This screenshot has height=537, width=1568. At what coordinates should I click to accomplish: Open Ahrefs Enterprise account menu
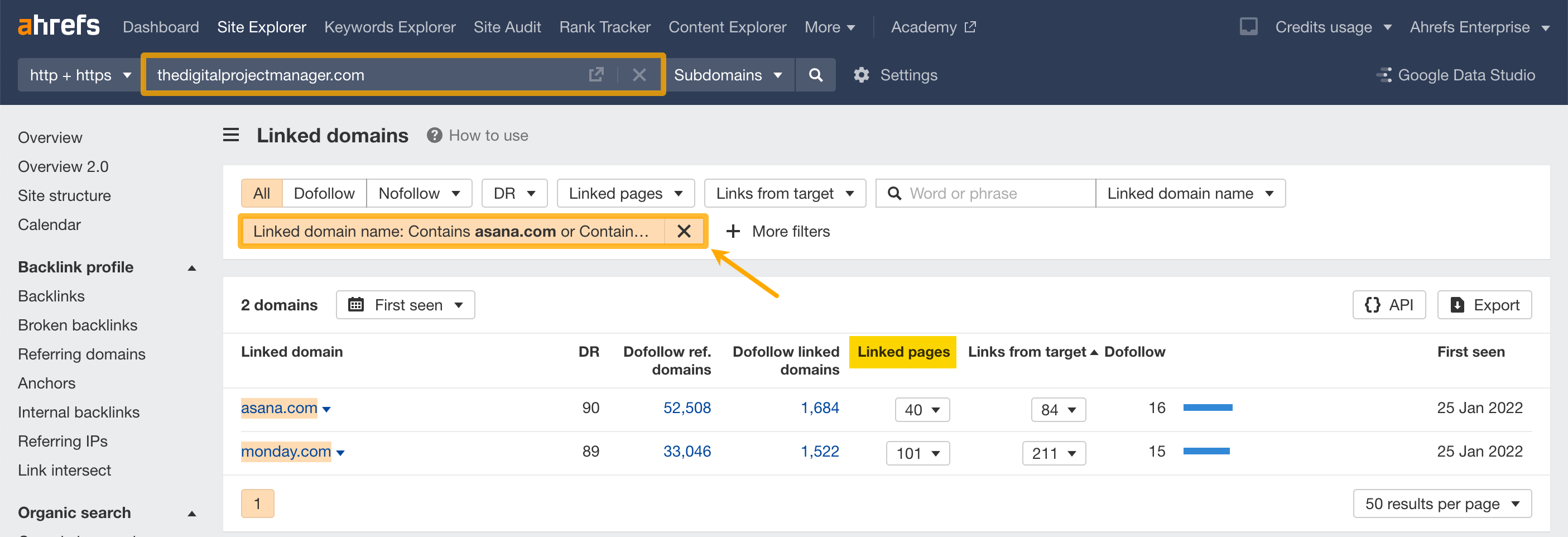pos(1480,27)
